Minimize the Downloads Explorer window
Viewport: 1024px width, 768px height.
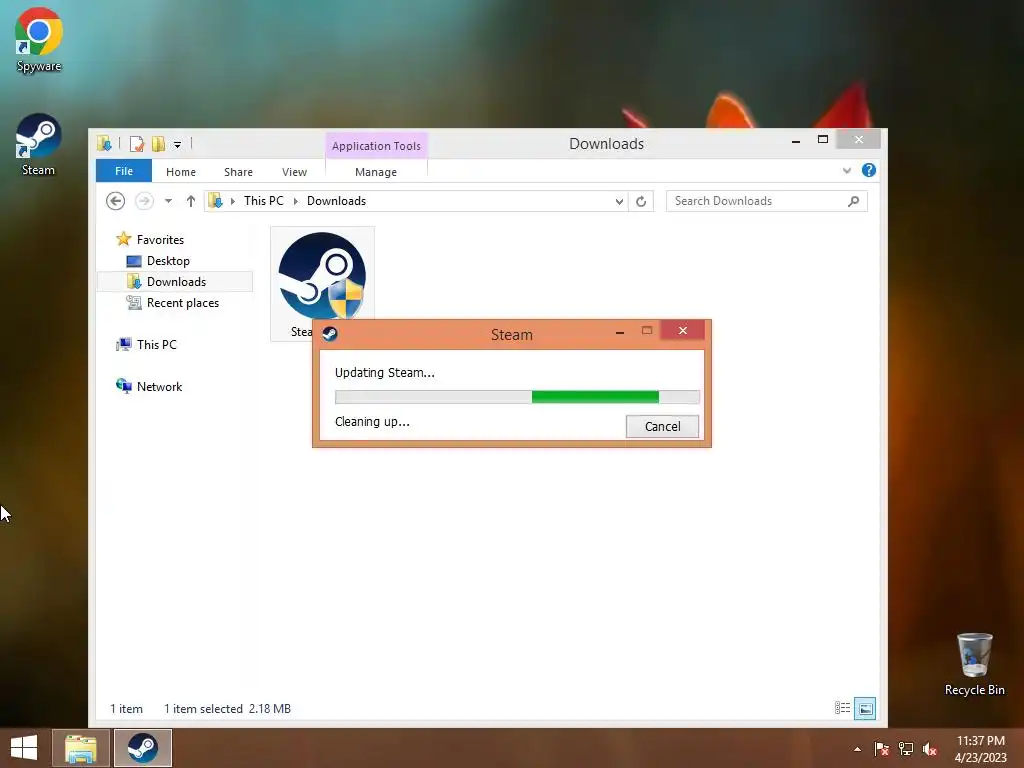(795, 140)
